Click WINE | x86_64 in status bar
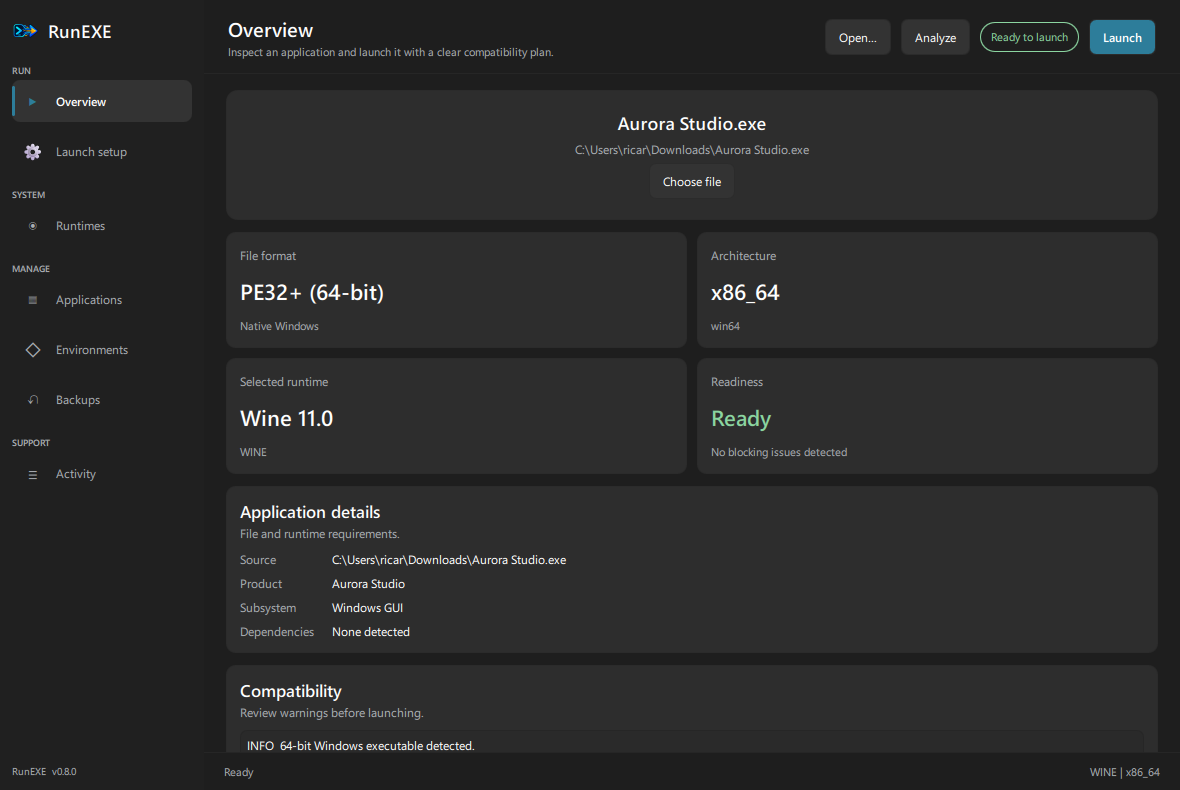This screenshot has height=790, width=1180. coord(1124,773)
